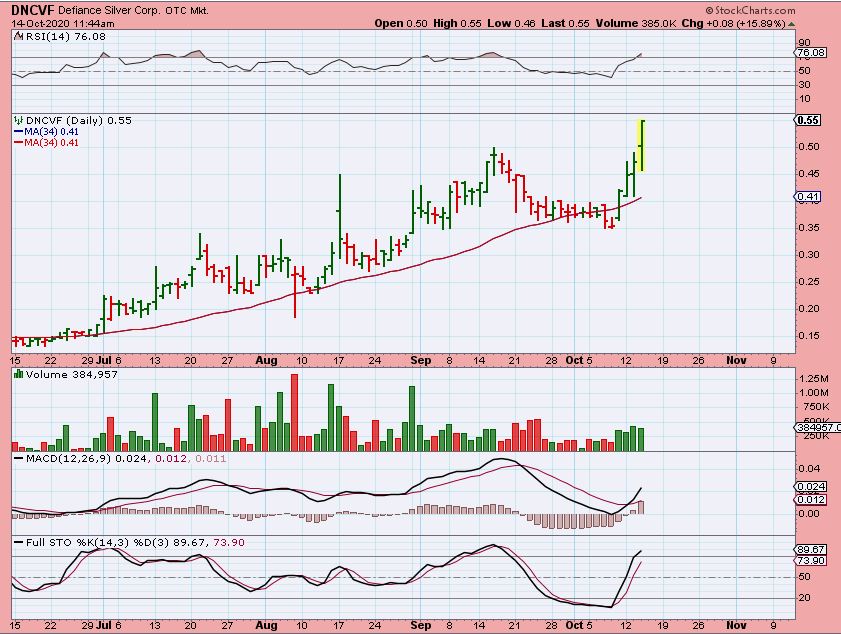Click the 14-Oct-2020 11:44am timestamp

pyautogui.click(x=63, y=24)
